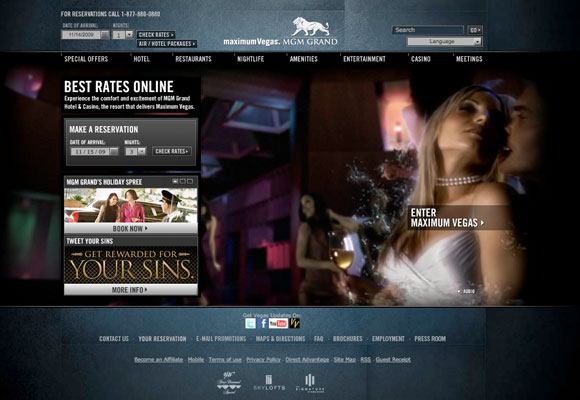Screen dimensions: 580x400
Task: Open the FAQ link
Action: tap(318, 339)
